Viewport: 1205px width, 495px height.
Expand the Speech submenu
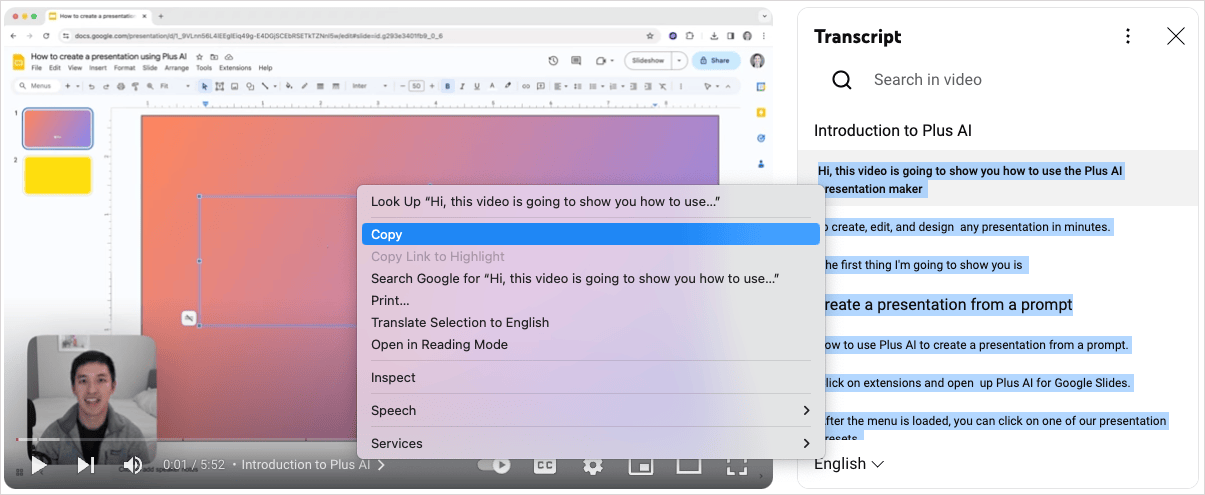coord(590,410)
